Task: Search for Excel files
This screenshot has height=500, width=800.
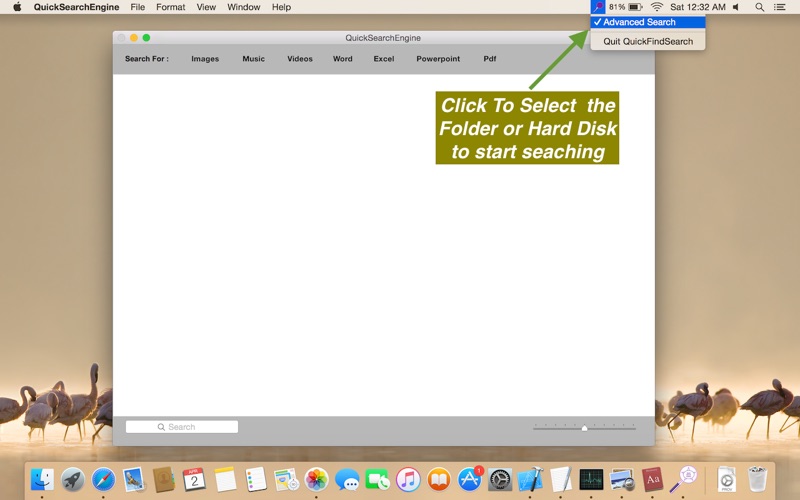Action: coord(384,59)
